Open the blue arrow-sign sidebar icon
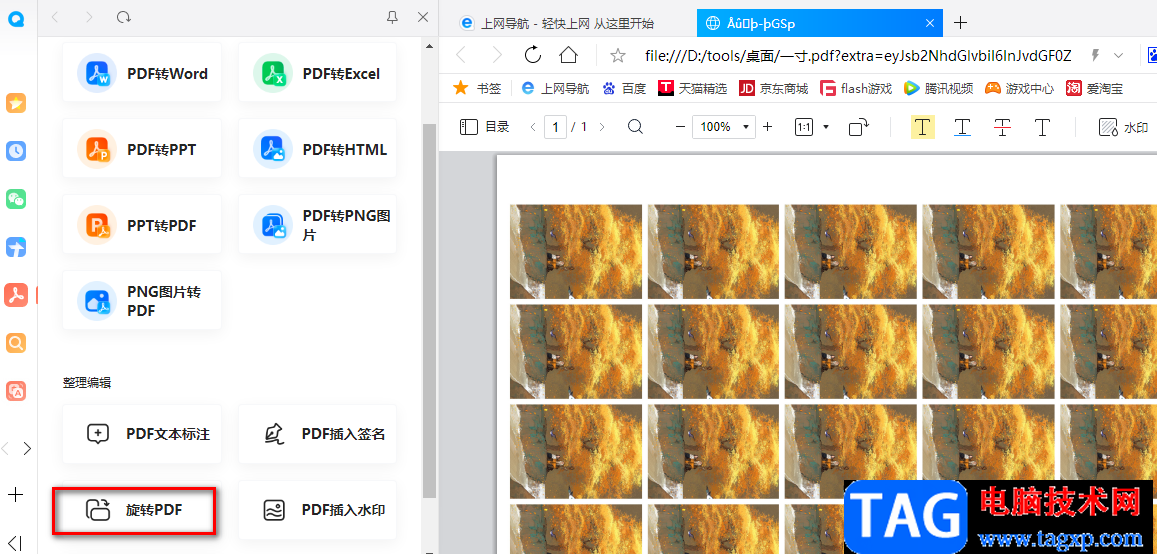This screenshot has height=554, width=1157. [x=16, y=247]
